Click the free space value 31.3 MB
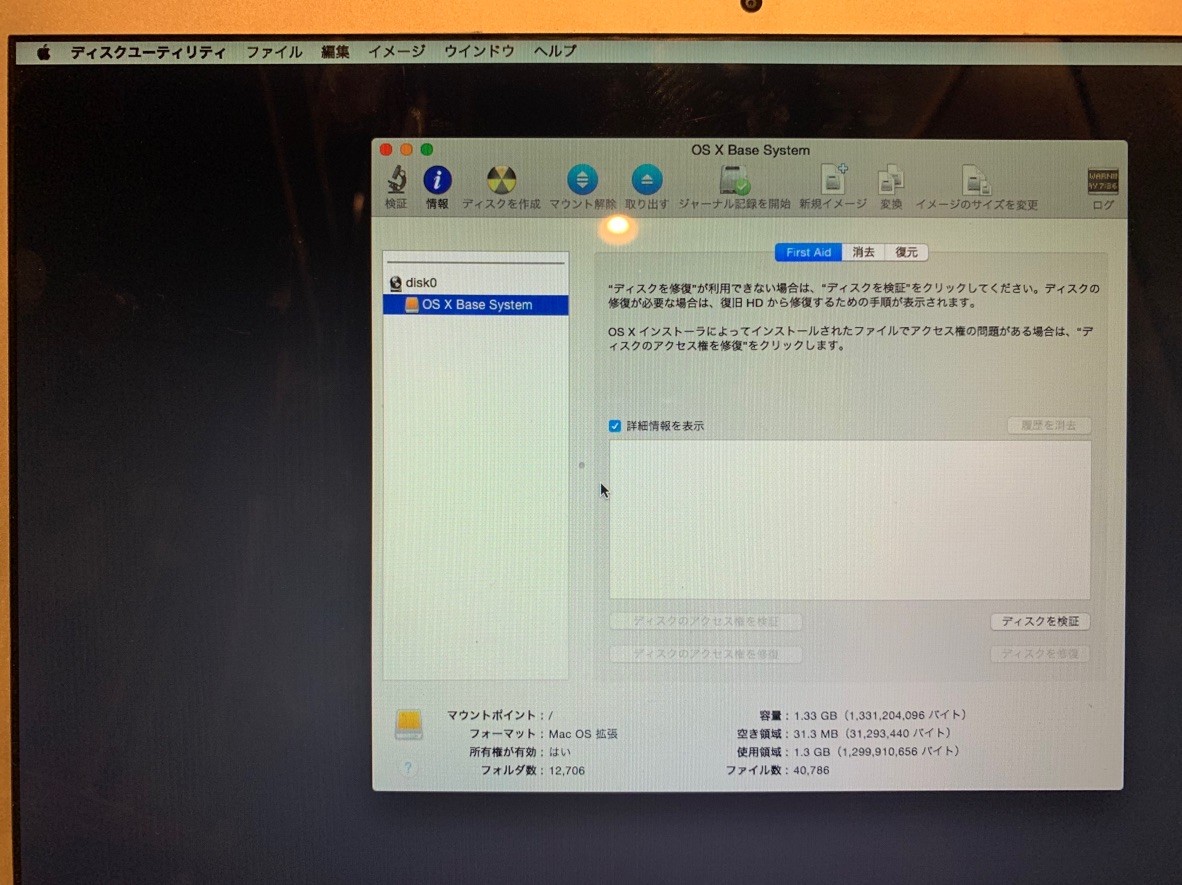 pos(816,733)
